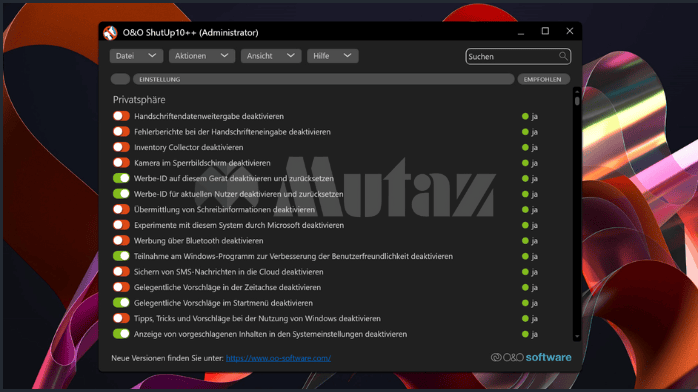Select 'Sichern von SMS-Nachrichten in die Cloud' text
698x392 pixels.
[x=228, y=272]
